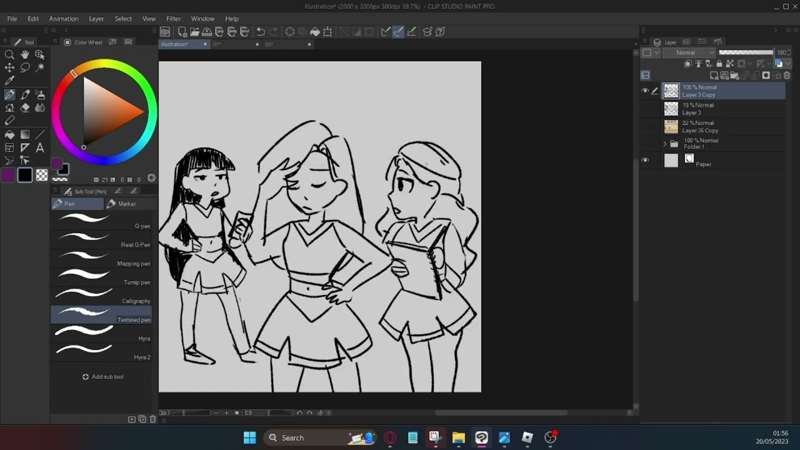The height and width of the screenshot is (450, 800).
Task: Click the layer opacity slider
Action: coord(746,53)
